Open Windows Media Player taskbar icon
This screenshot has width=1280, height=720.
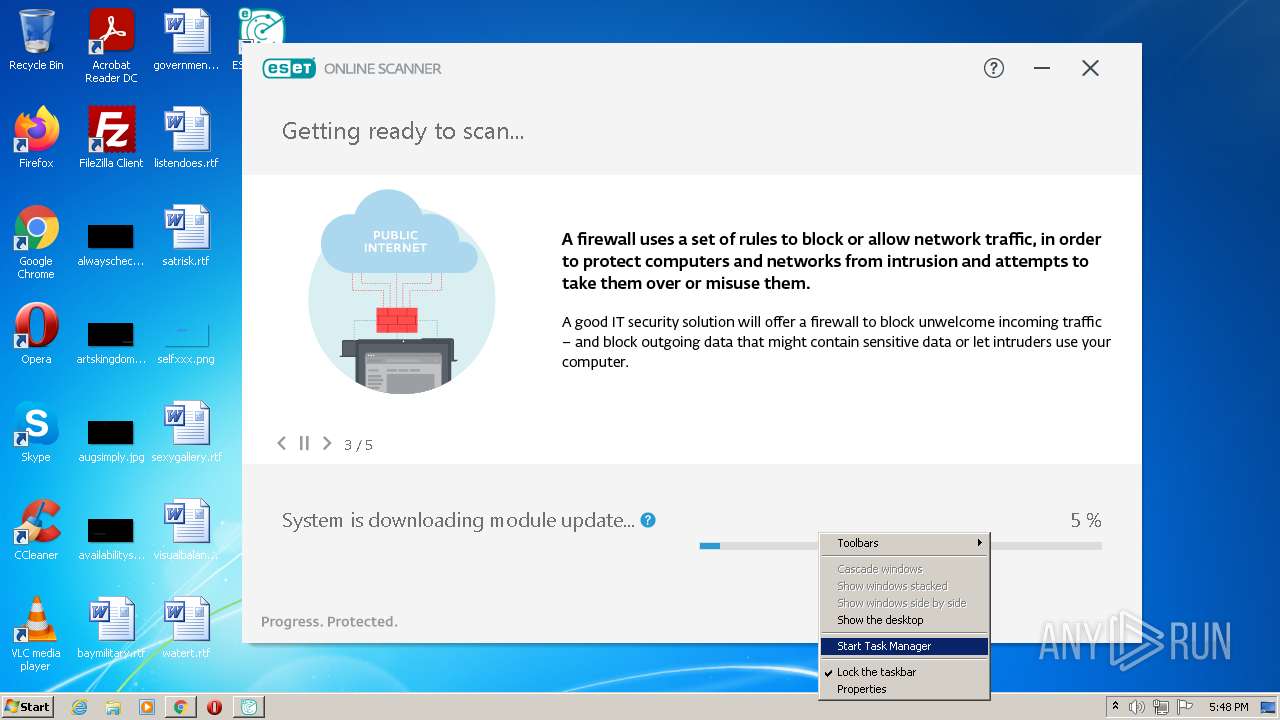click(x=147, y=707)
